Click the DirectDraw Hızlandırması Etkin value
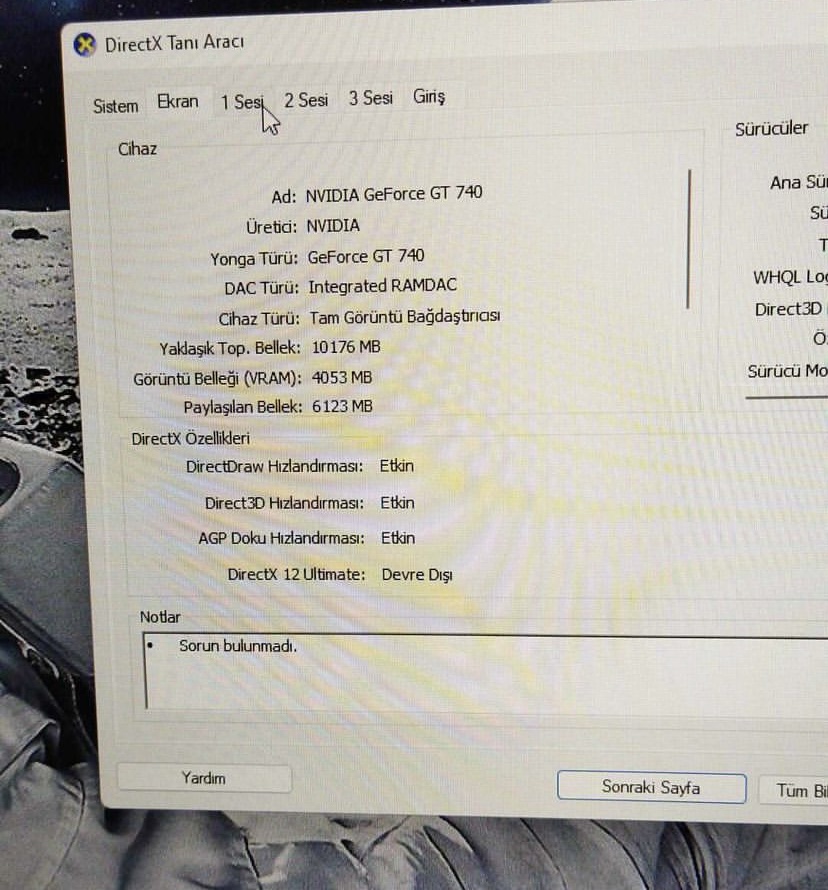 [397, 466]
